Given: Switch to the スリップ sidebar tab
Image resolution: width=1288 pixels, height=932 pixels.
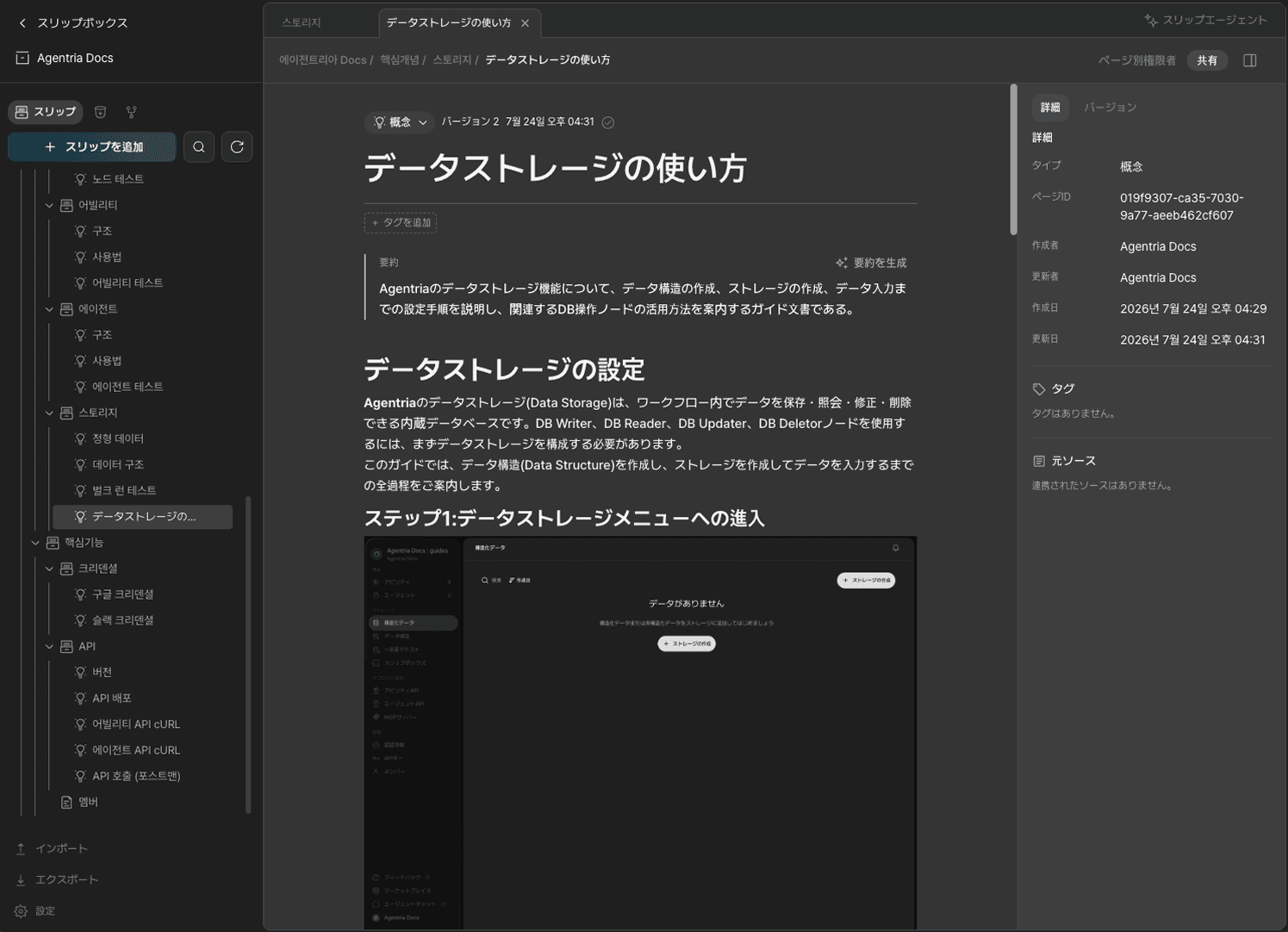Looking at the screenshot, I should 46,112.
